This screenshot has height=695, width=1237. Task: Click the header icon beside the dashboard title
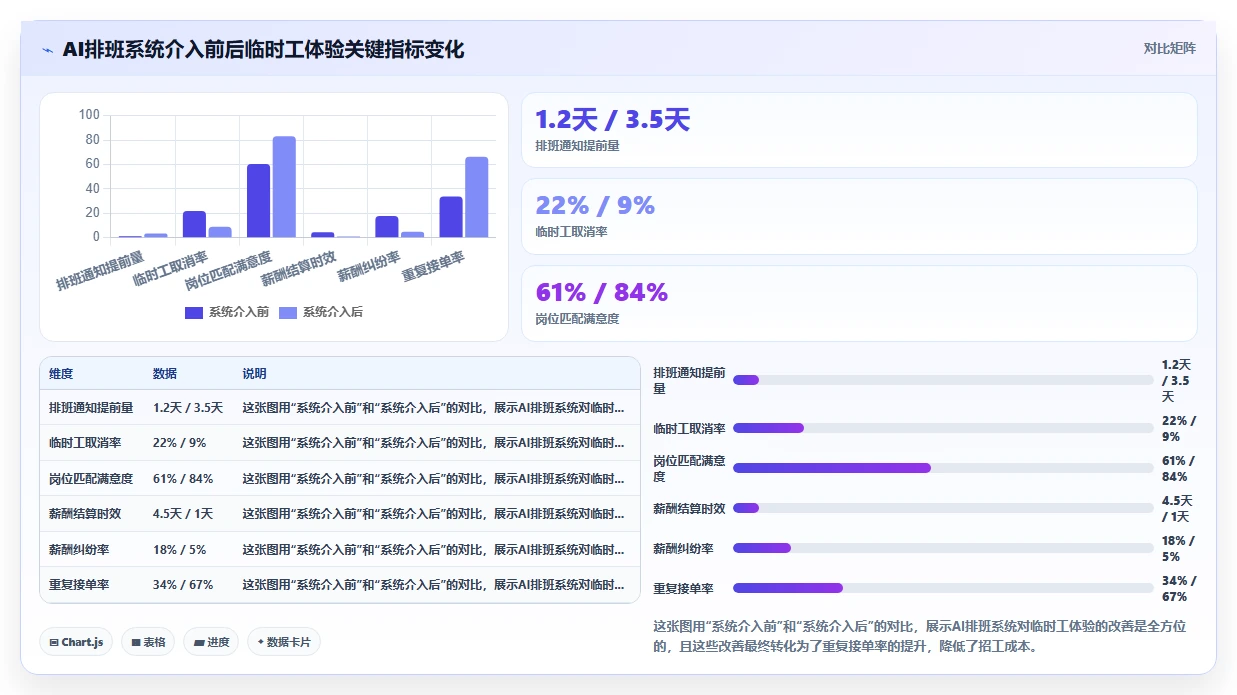pos(48,50)
